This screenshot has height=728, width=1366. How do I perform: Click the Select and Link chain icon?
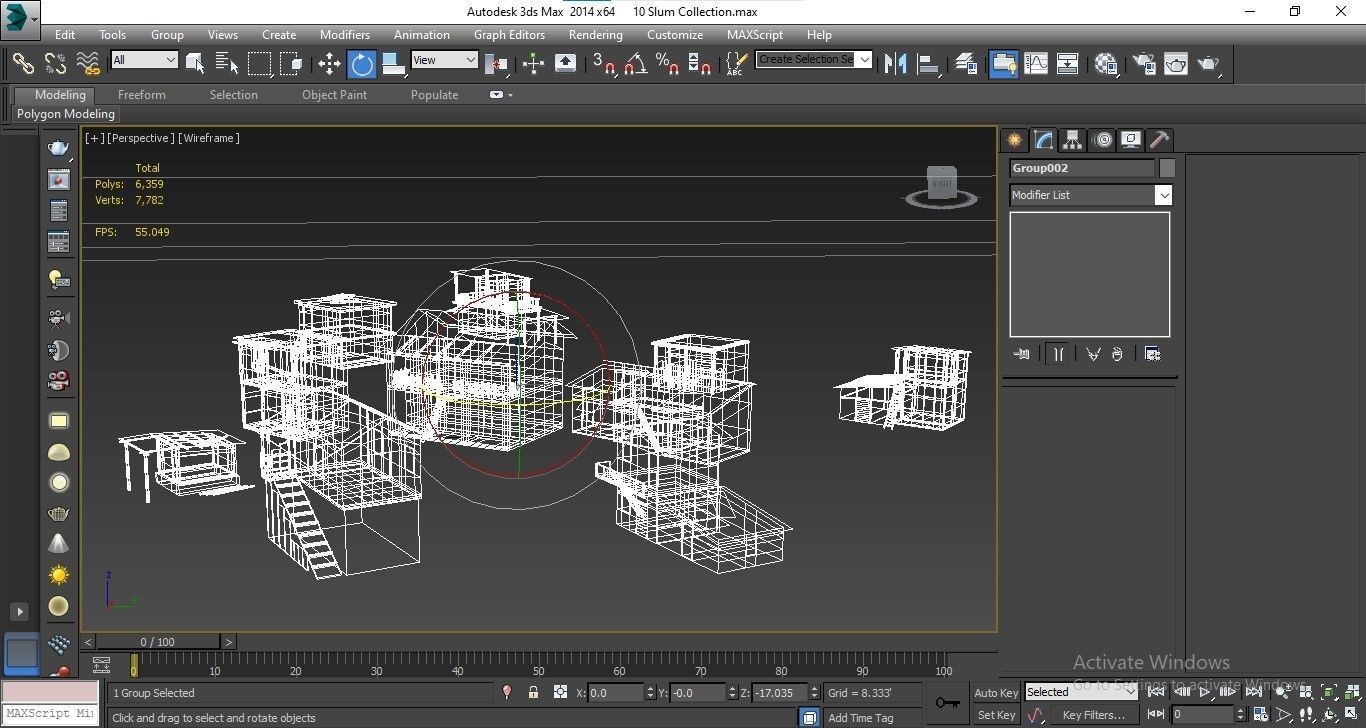[23, 63]
